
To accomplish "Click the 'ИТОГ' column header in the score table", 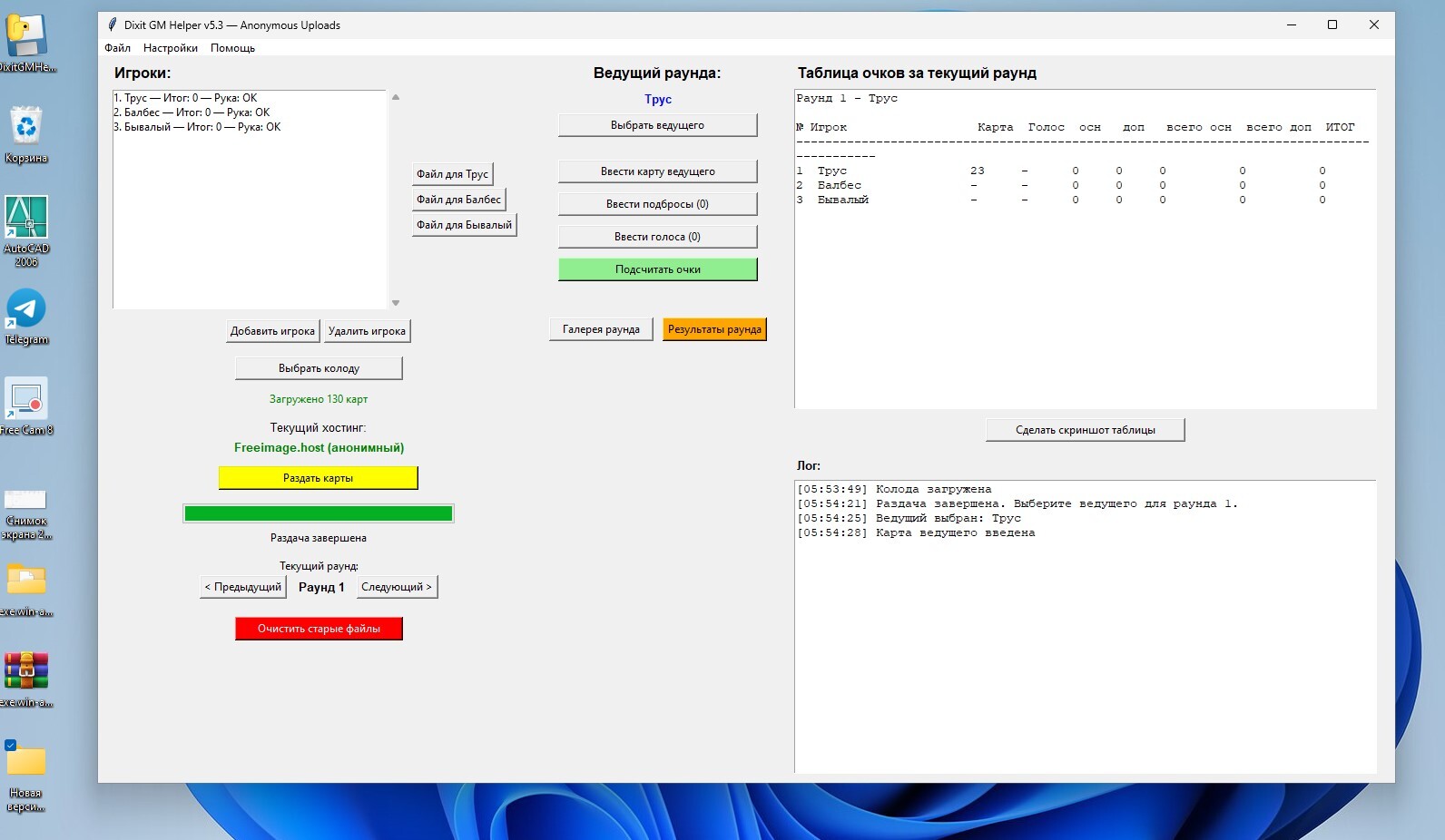I will [1340, 127].
